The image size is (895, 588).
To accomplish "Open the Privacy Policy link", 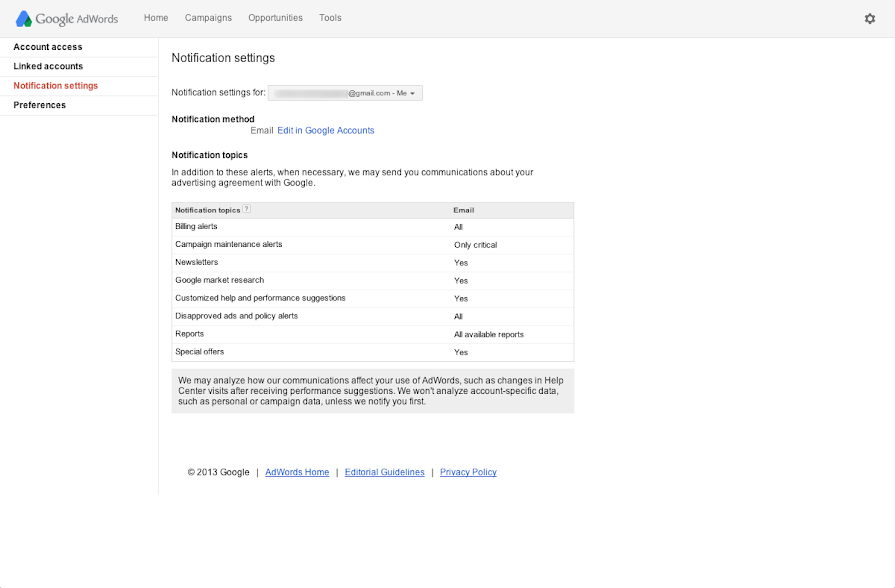I will [x=468, y=472].
